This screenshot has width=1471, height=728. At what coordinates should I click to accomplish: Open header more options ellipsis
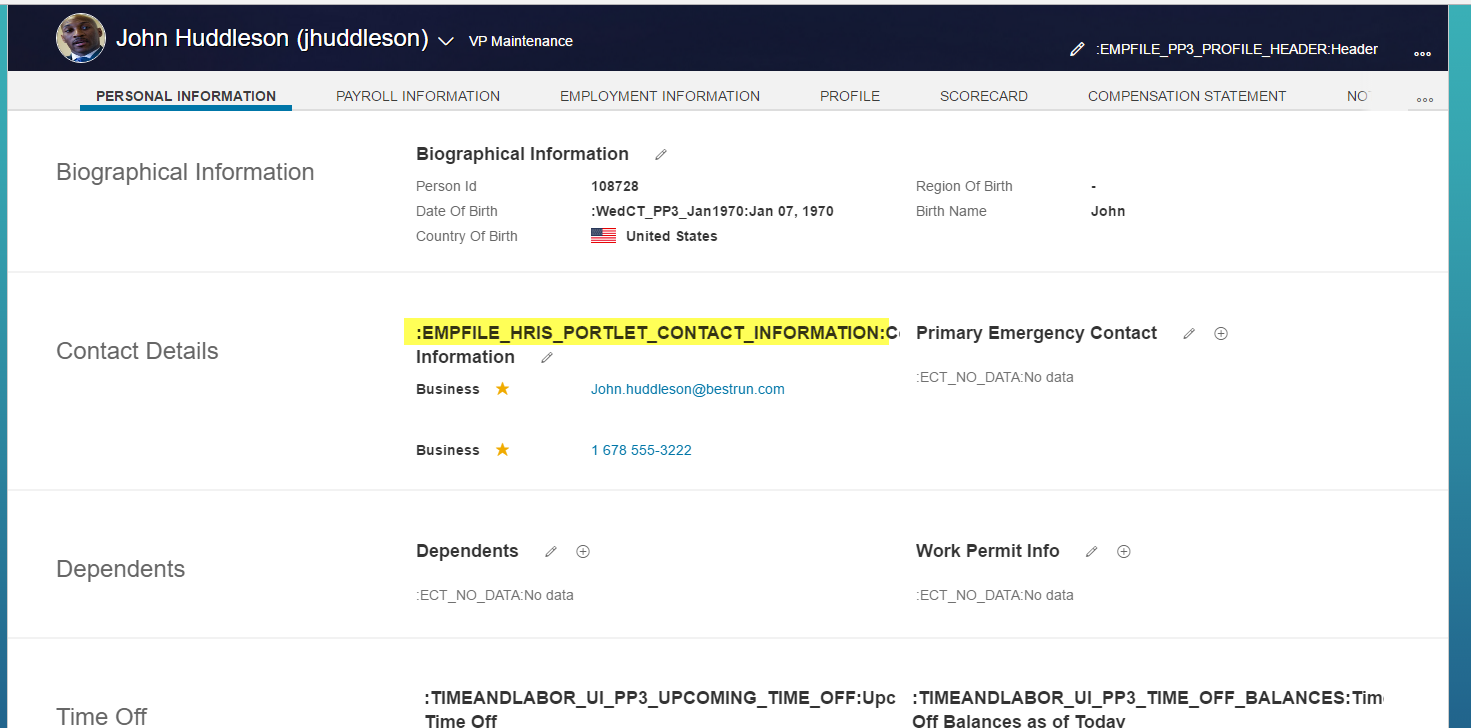click(1423, 53)
